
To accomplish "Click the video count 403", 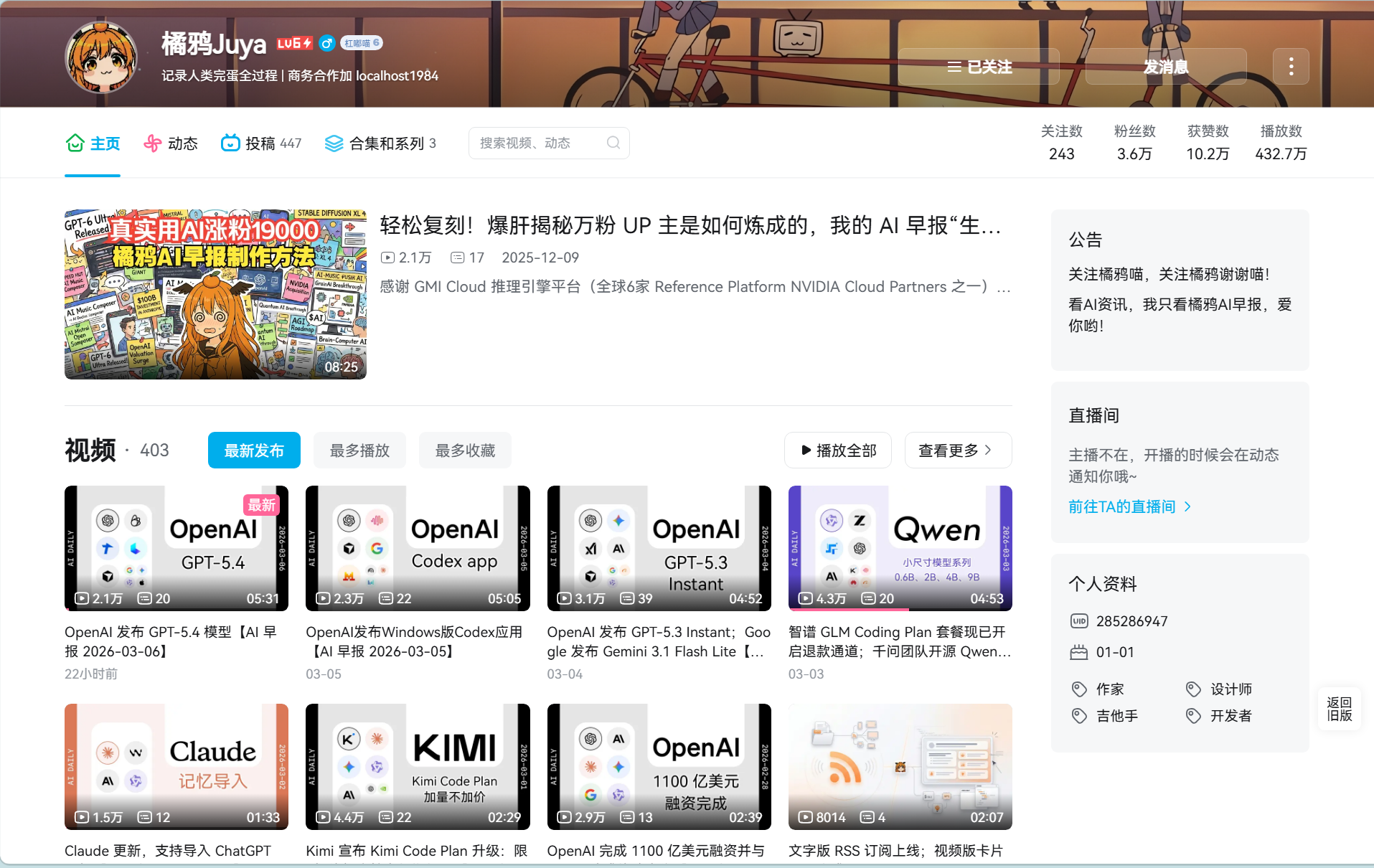I will (154, 450).
